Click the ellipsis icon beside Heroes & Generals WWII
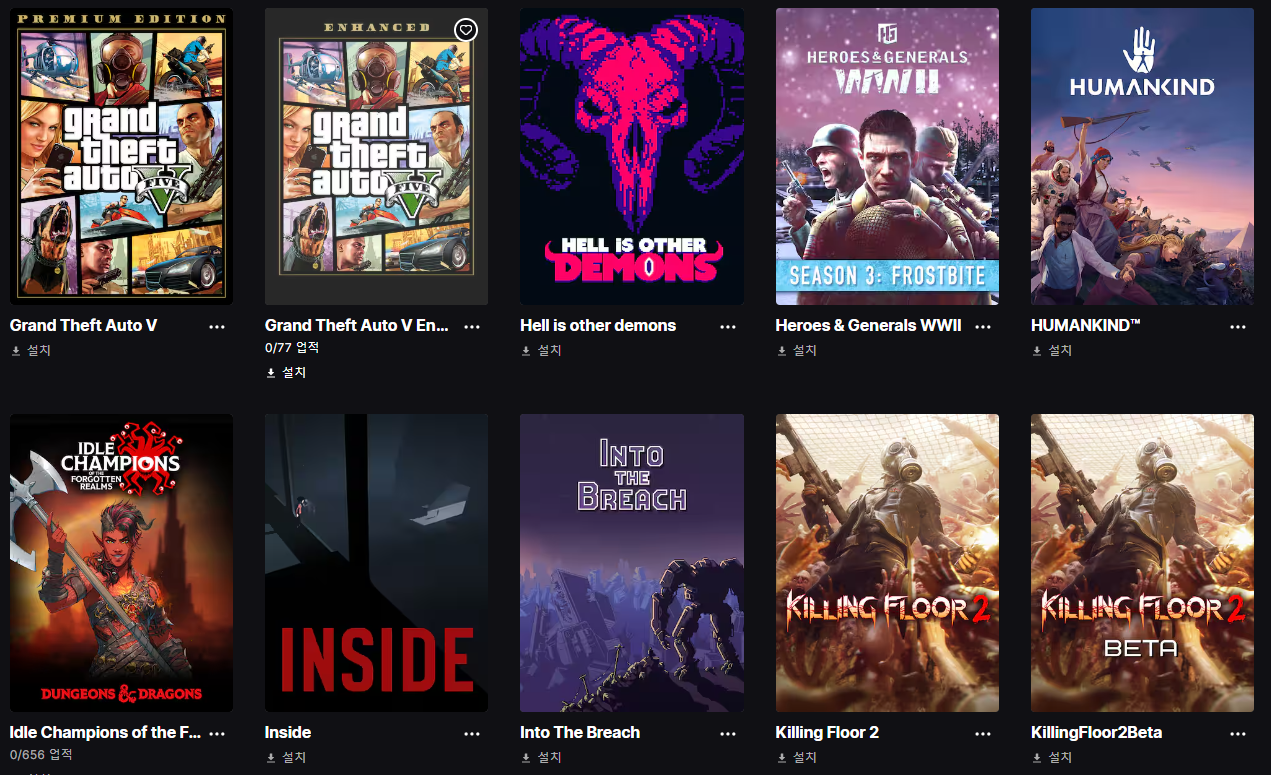This screenshot has height=775, width=1271. pos(983,327)
